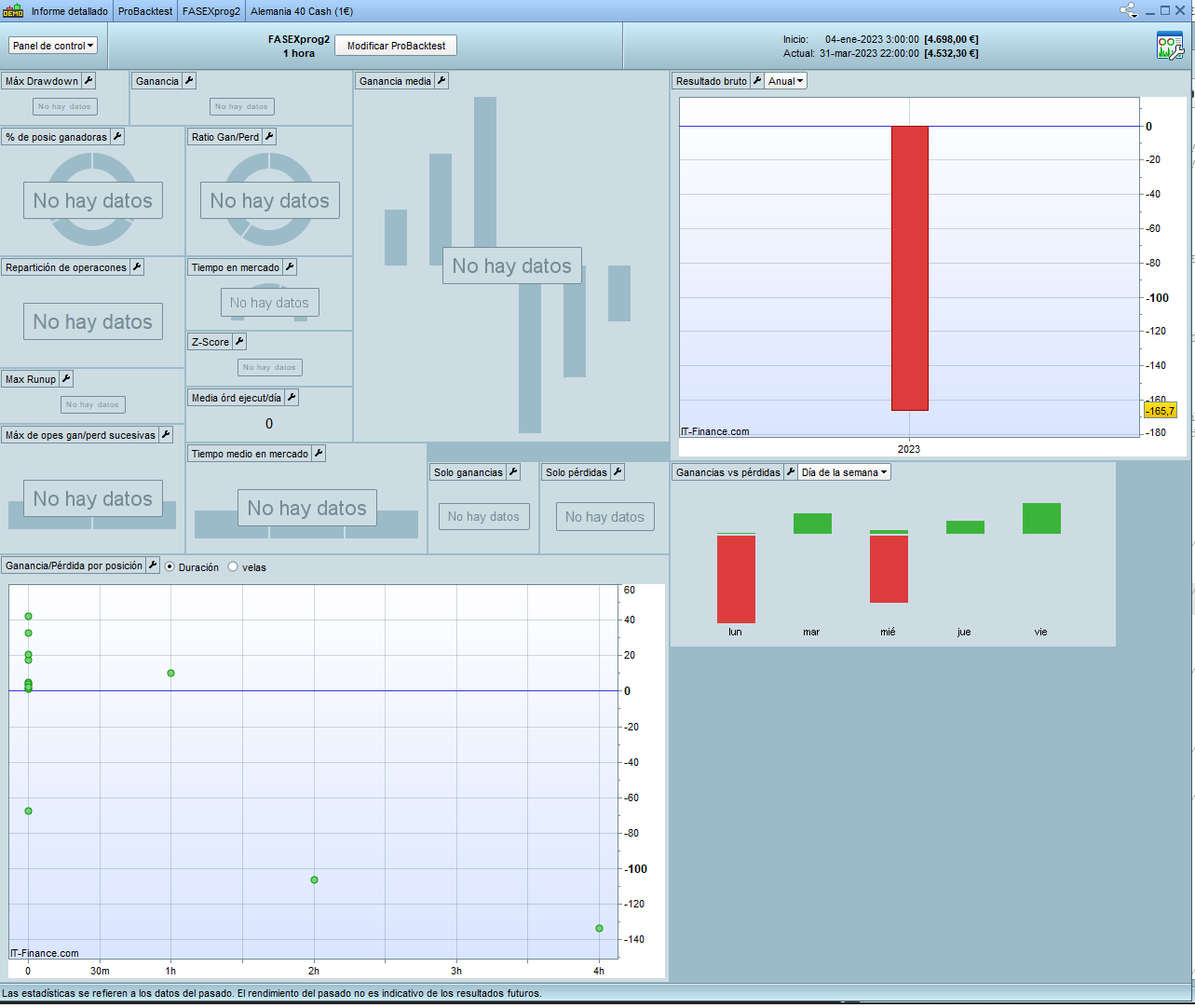Click the 1 hora timeframe text
1195x1008 pixels.
(299, 53)
